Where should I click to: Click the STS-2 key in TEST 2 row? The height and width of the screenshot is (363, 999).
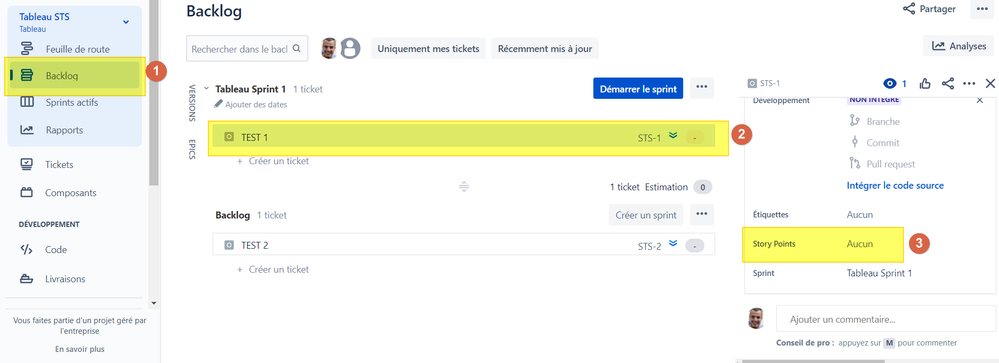pos(650,246)
